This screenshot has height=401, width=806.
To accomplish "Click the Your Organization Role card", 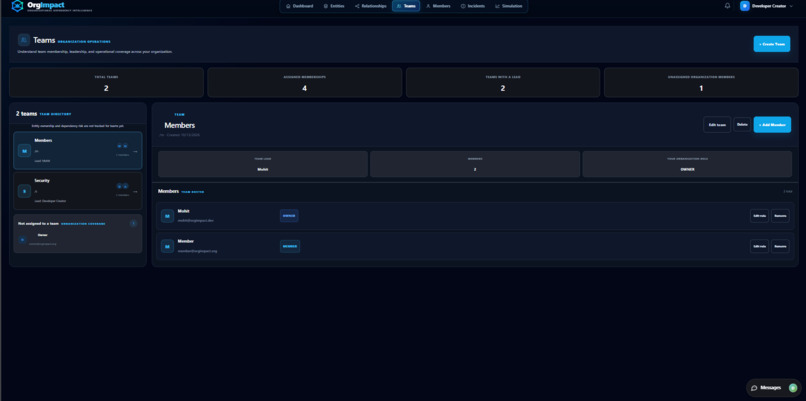I will pyautogui.click(x=687, y=164).
